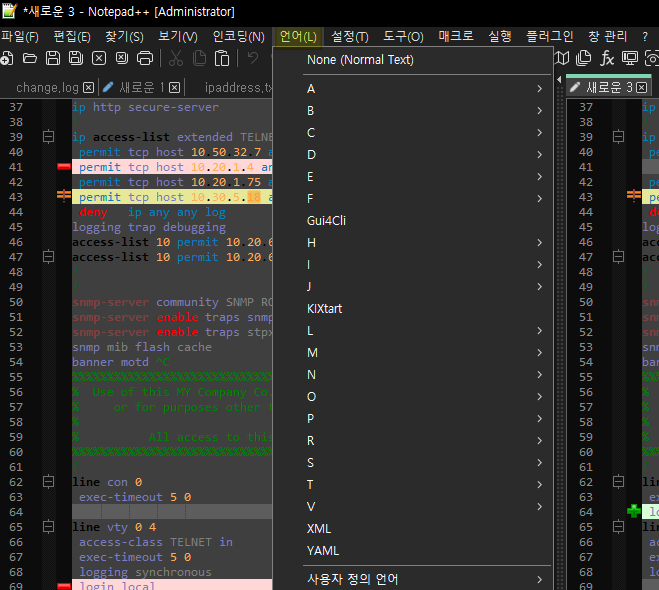659x590 pixels.
Task: Click the green plus marker on line 64
Action: (x=634, y=511)
